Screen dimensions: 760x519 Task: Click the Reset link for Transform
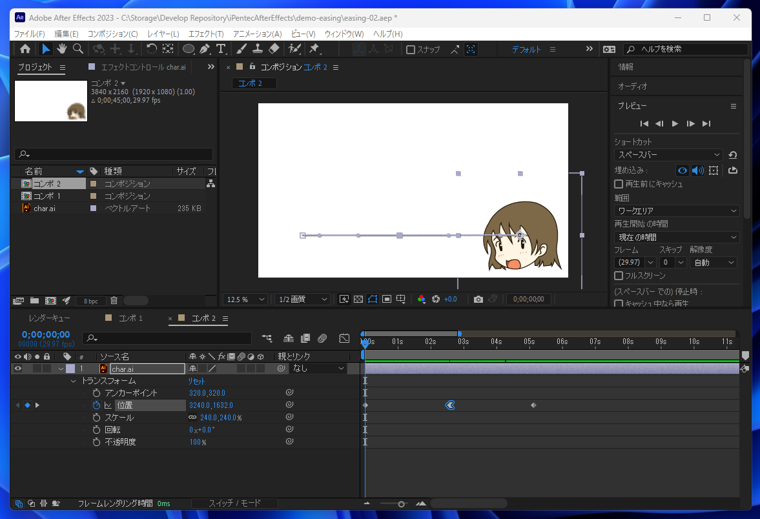point(196,381)
